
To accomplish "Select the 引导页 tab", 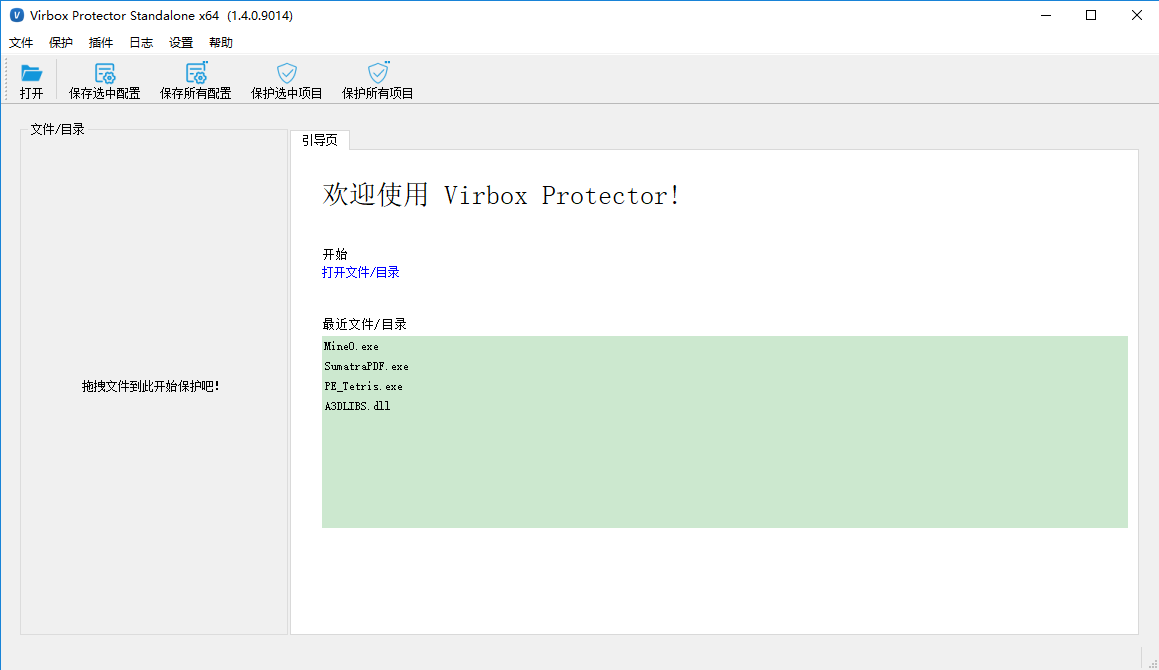I will 320,140.
